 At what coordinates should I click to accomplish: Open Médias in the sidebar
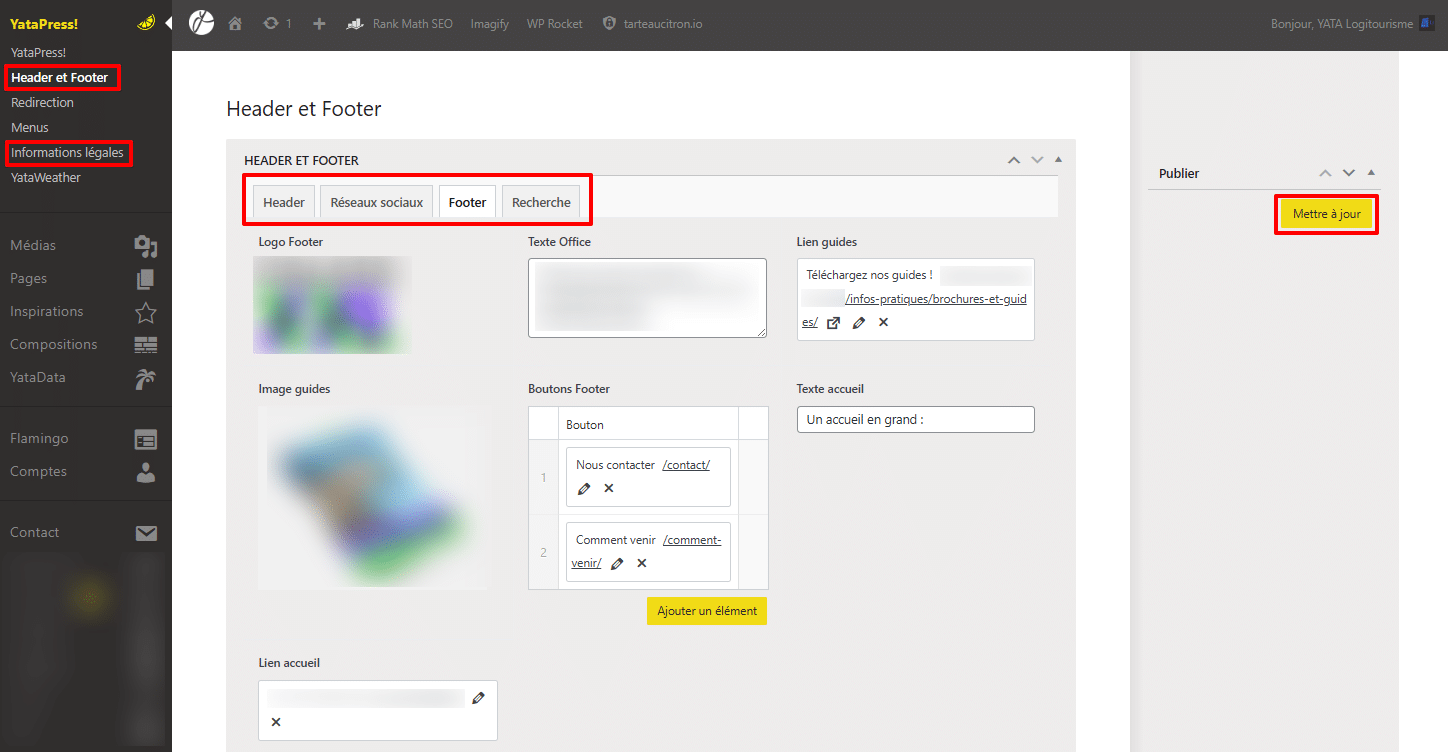[34, 245]
